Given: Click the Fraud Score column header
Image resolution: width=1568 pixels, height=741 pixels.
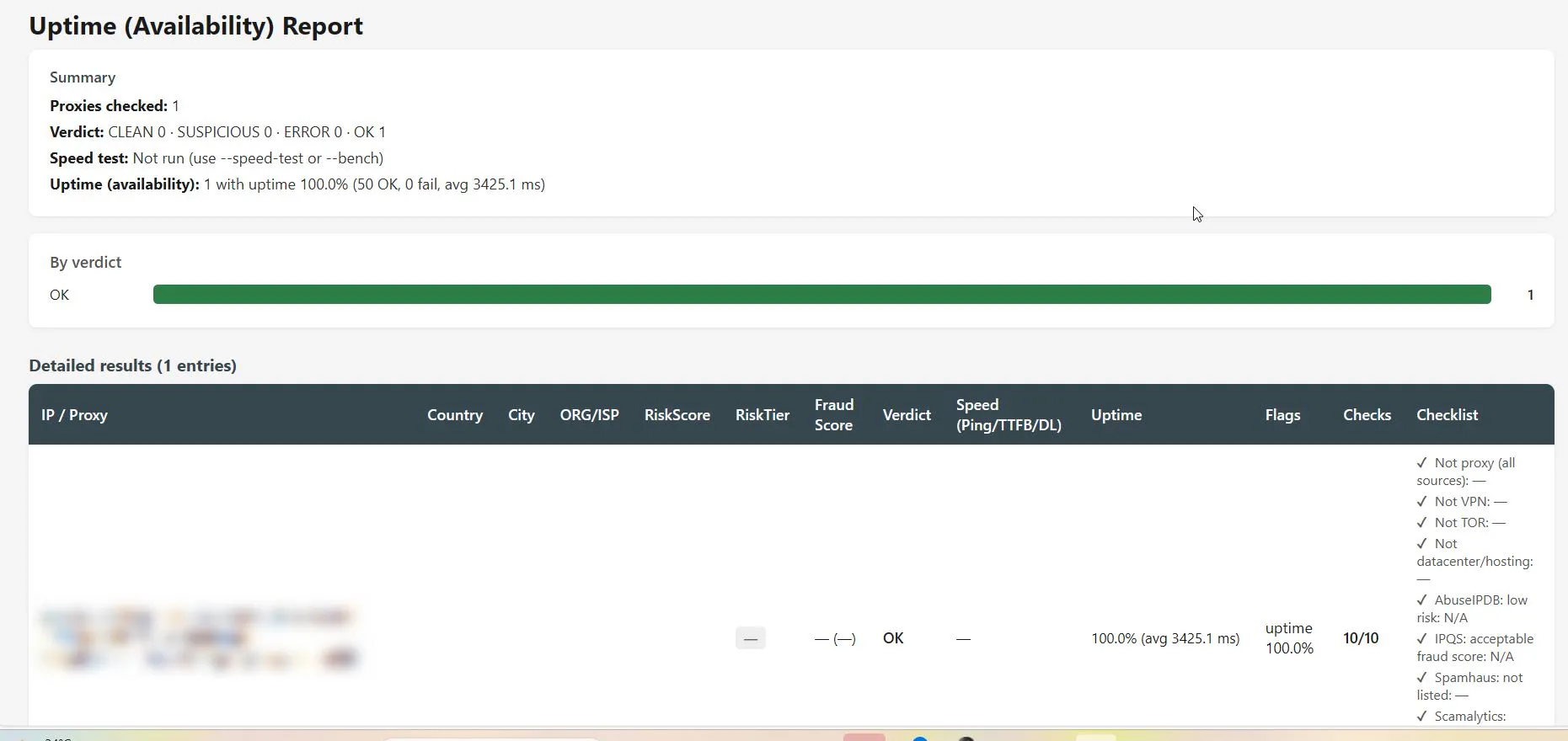Looking at the screenshot, I should point(834,415).
